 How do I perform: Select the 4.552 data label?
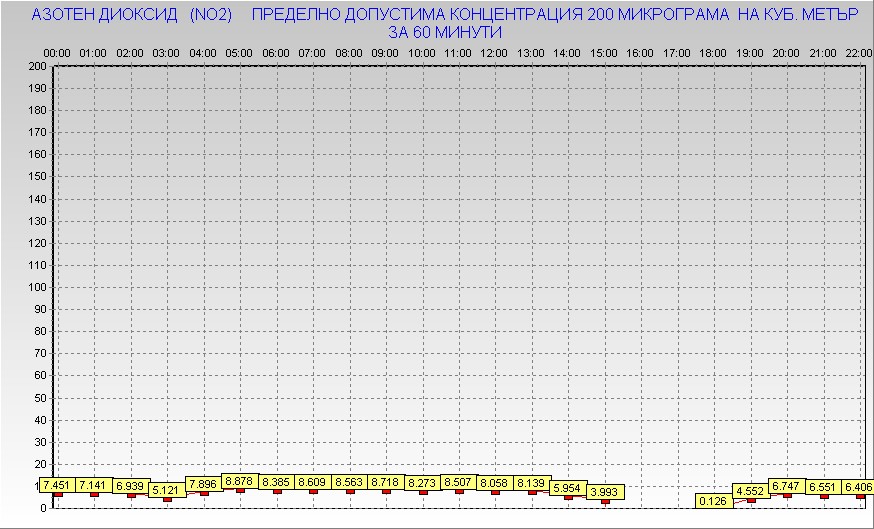(750, 491)
